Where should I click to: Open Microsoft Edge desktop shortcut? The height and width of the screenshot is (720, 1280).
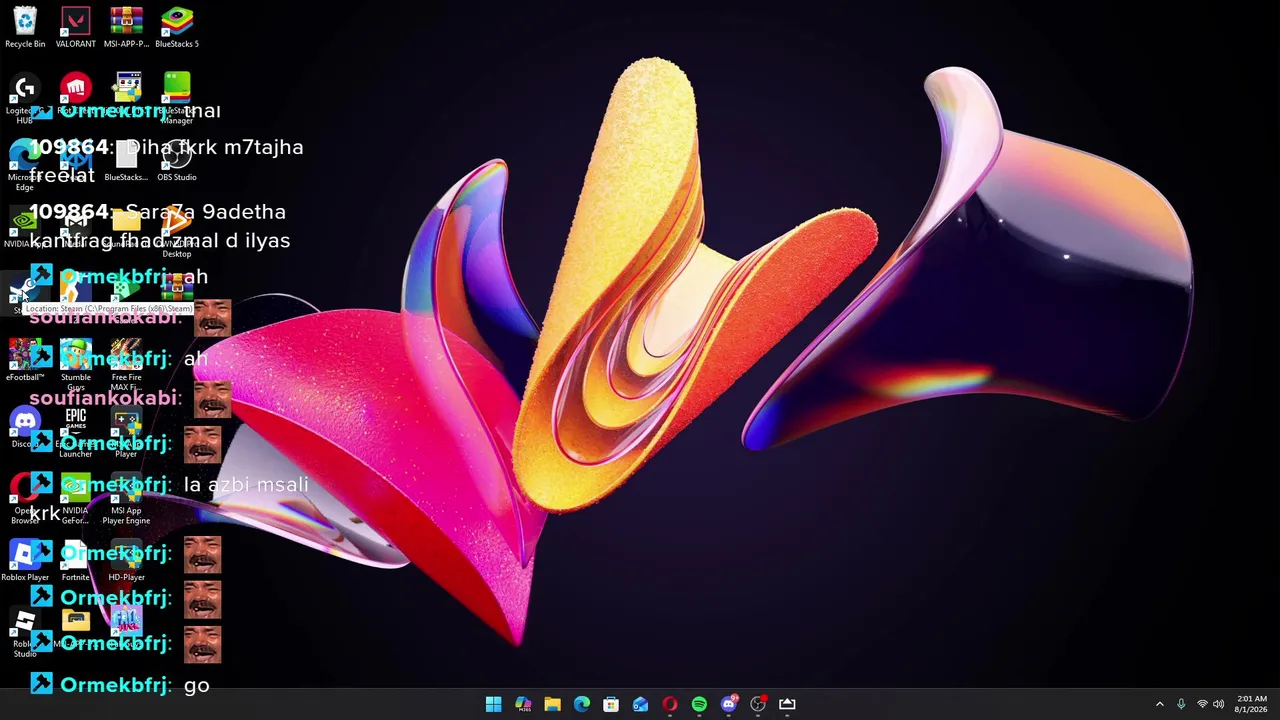[x=25, y=165]
